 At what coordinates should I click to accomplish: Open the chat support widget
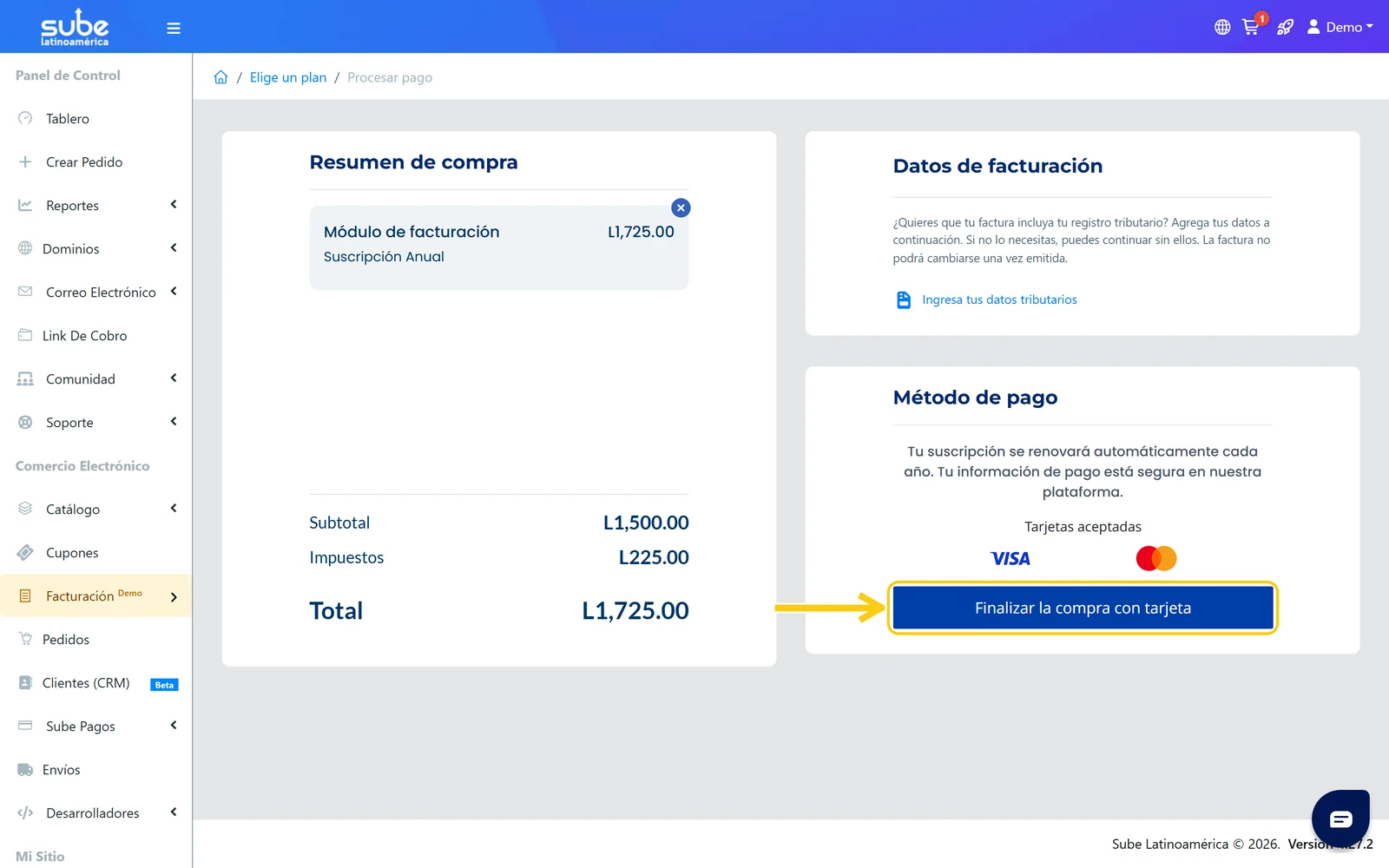click(x=1340, y=819)
